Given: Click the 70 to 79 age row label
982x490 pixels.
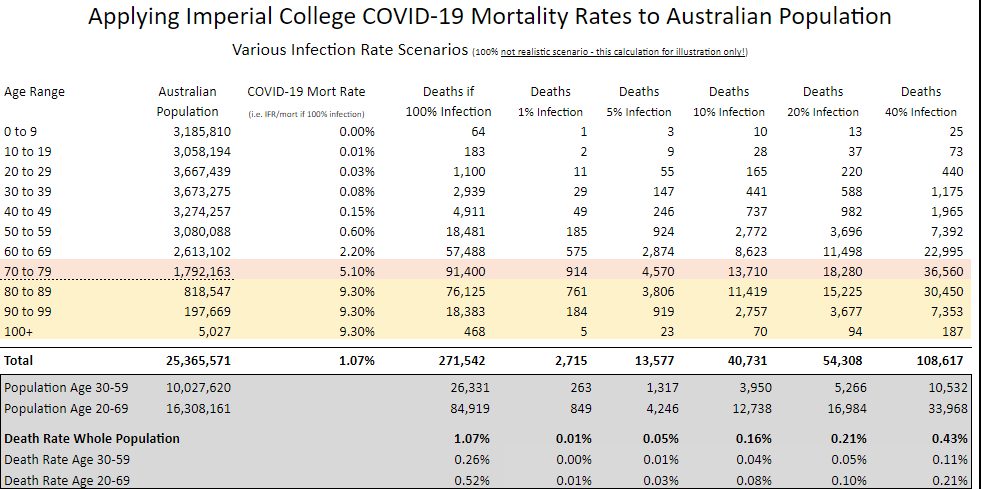Looking at the screenshot, I should point(27,272).
